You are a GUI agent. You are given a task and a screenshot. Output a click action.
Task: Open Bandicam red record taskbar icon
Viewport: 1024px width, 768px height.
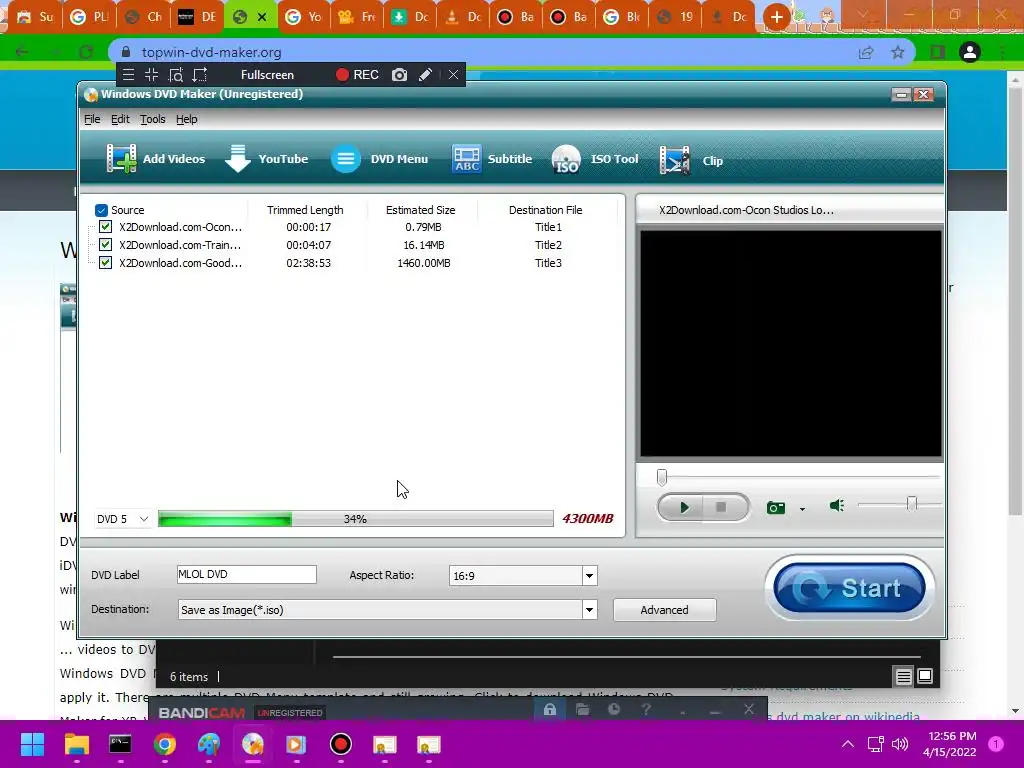coord(340,744)
